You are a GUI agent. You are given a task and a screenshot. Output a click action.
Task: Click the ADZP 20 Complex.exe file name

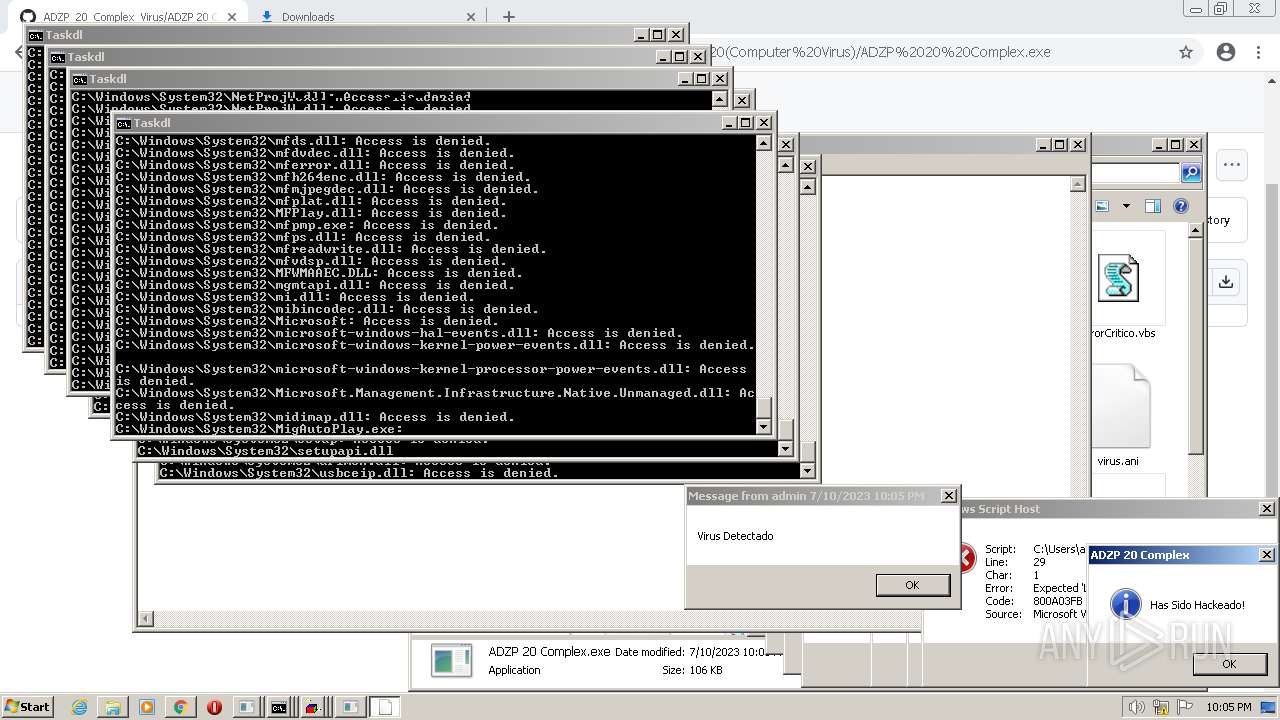click(x=549, y=652)
